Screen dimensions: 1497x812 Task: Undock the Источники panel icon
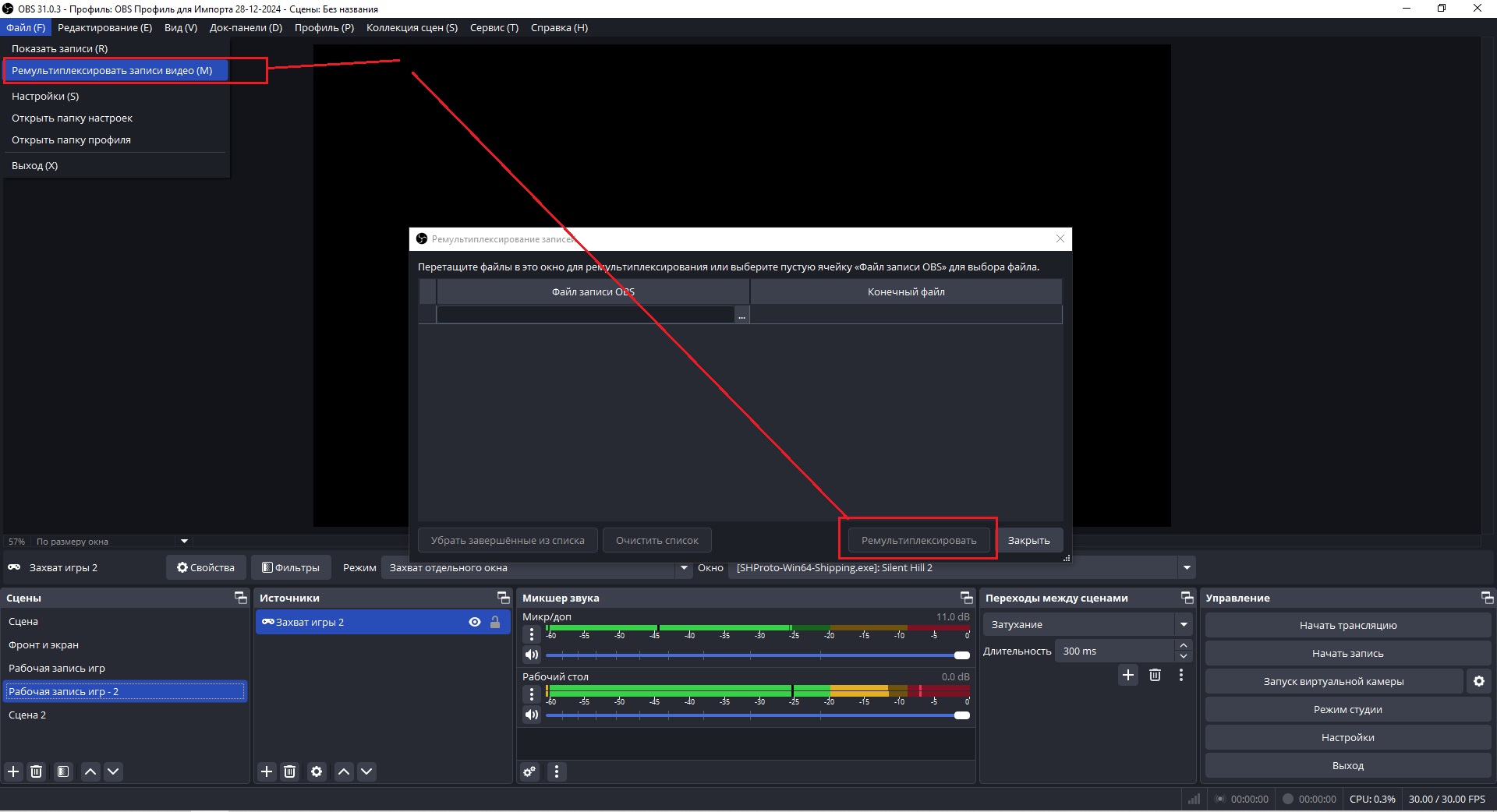coord(504,598)
